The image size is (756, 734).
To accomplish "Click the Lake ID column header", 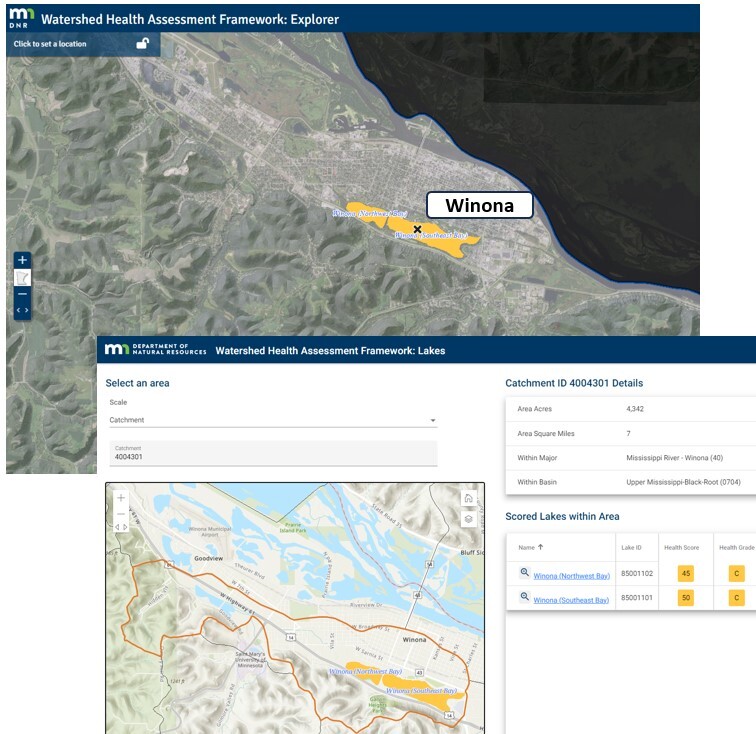I will pyautogui.click(x=631, y=547).
